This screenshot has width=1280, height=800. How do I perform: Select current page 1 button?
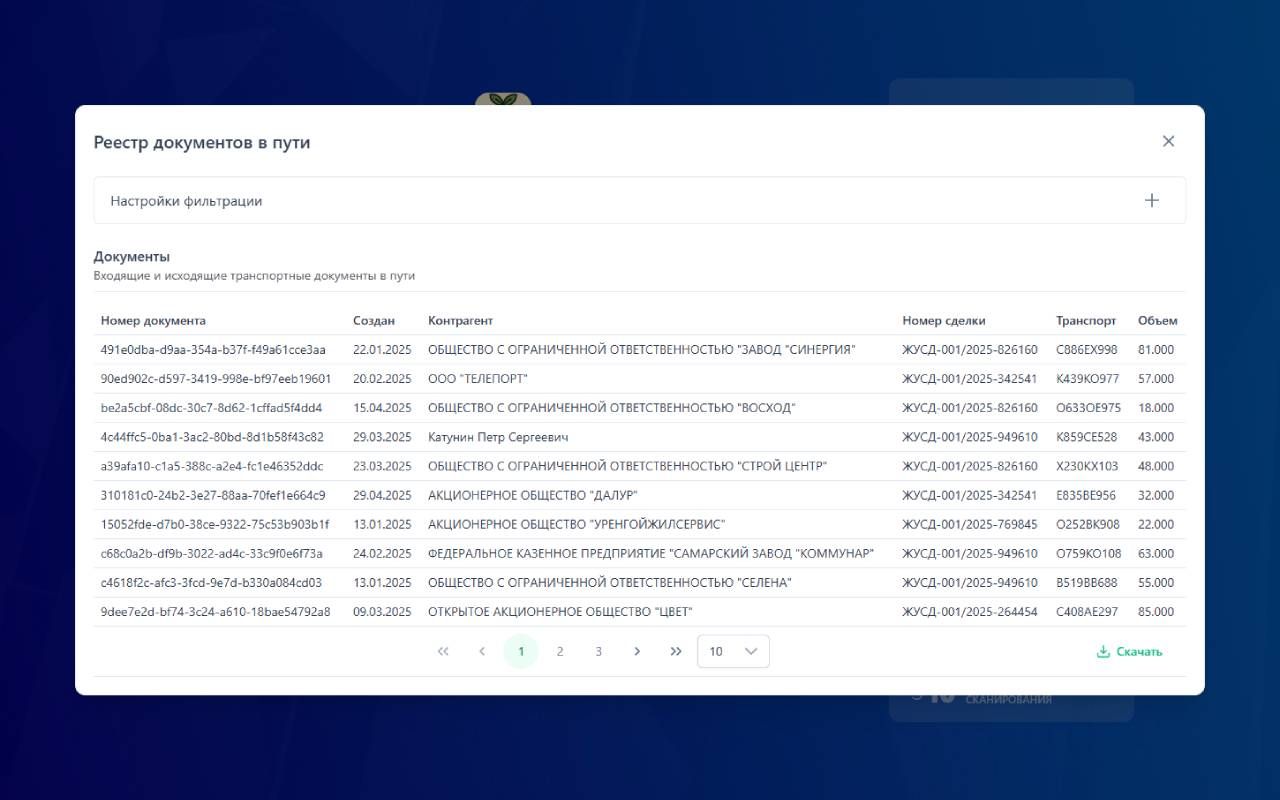click(521, 651)
